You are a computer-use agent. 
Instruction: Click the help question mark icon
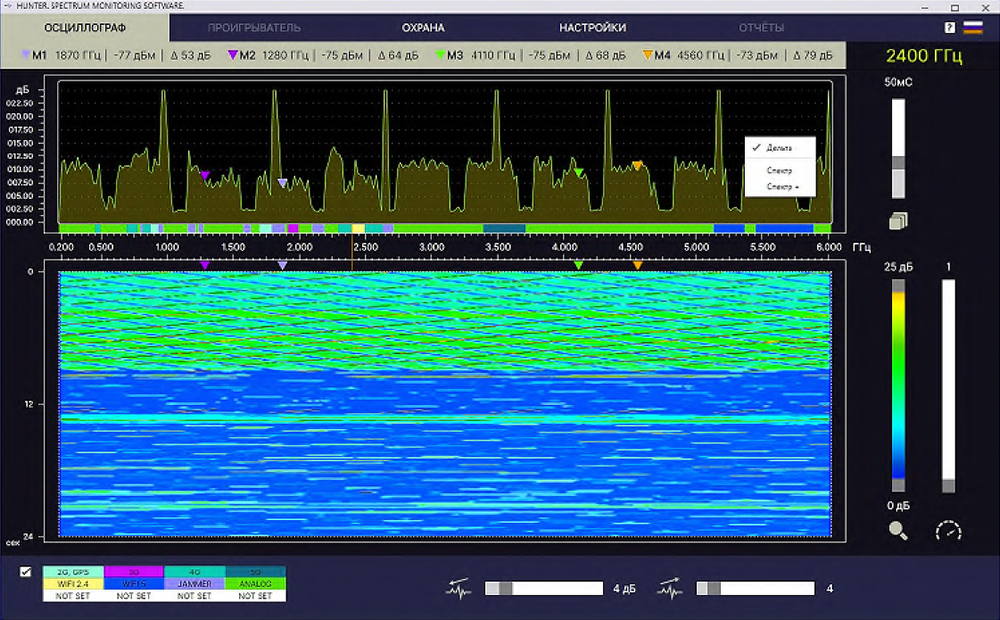tap(950, 28)
